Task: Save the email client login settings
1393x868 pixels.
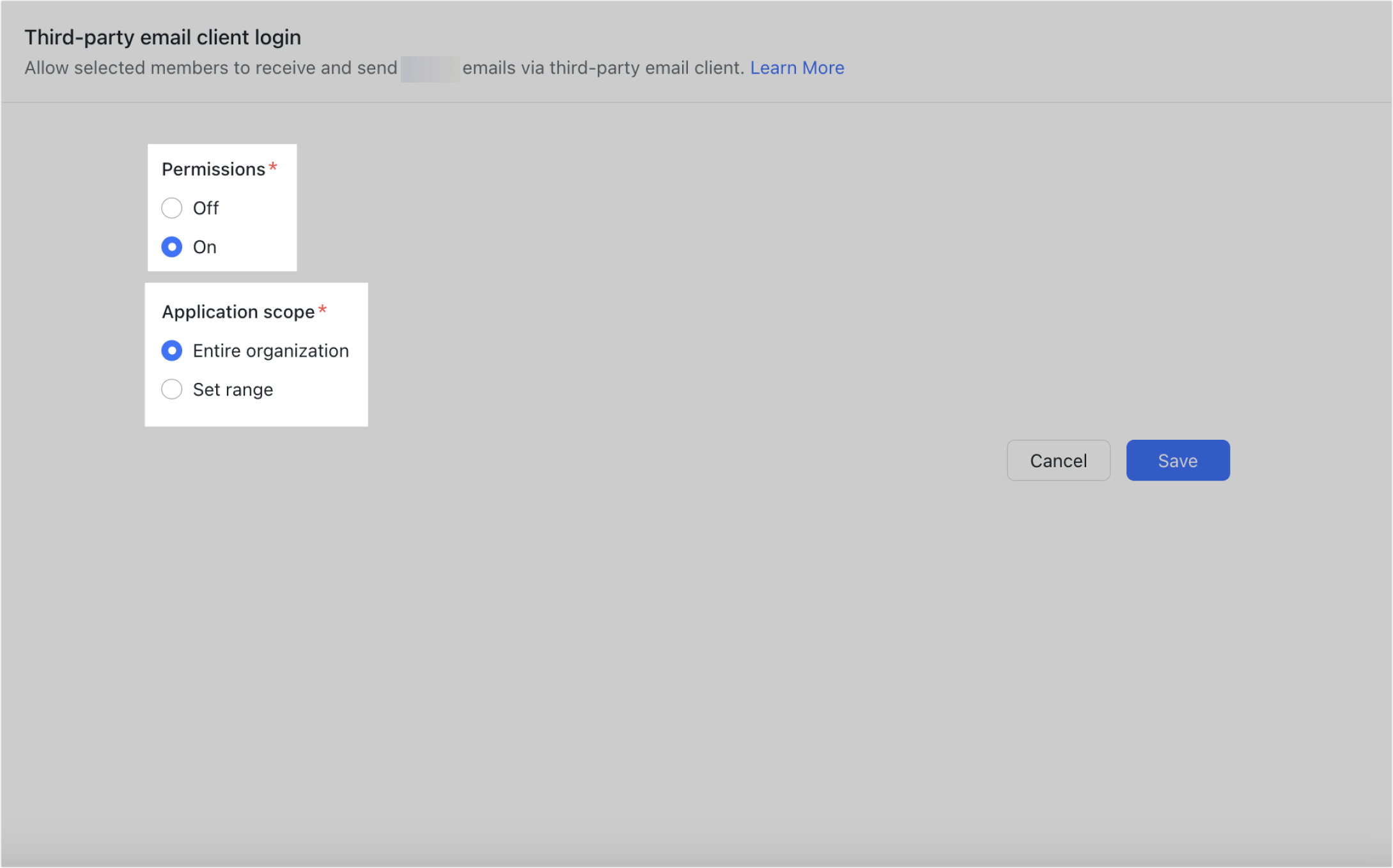Action: click(1178, 460)
